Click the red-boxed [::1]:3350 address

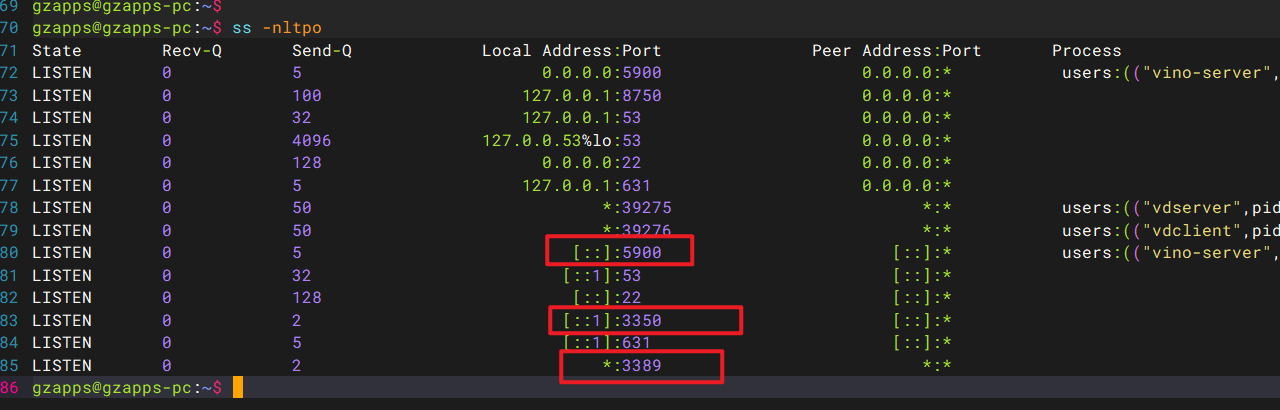point(612,321)
